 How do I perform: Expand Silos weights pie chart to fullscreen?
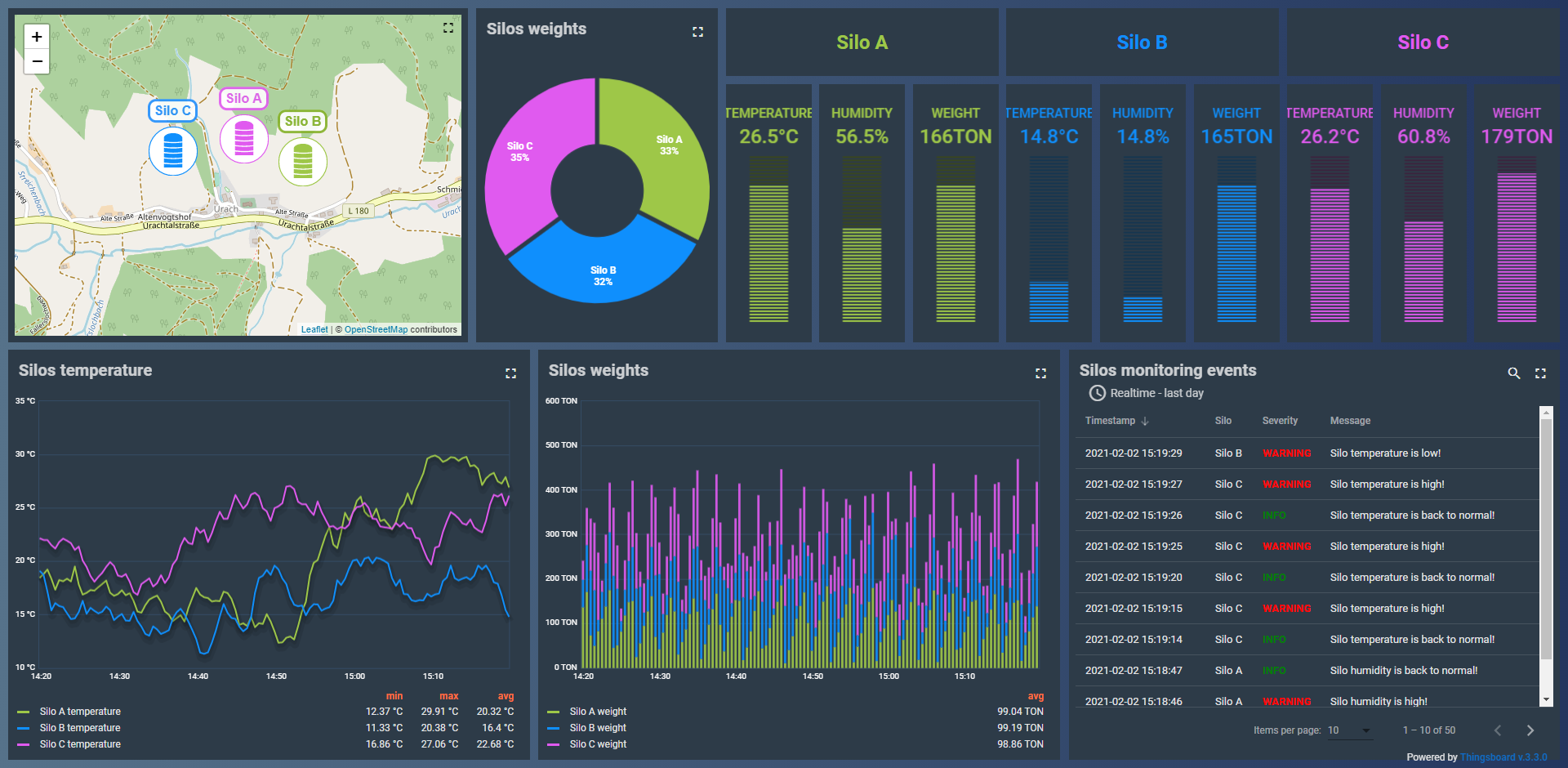(x=697, y=32)
